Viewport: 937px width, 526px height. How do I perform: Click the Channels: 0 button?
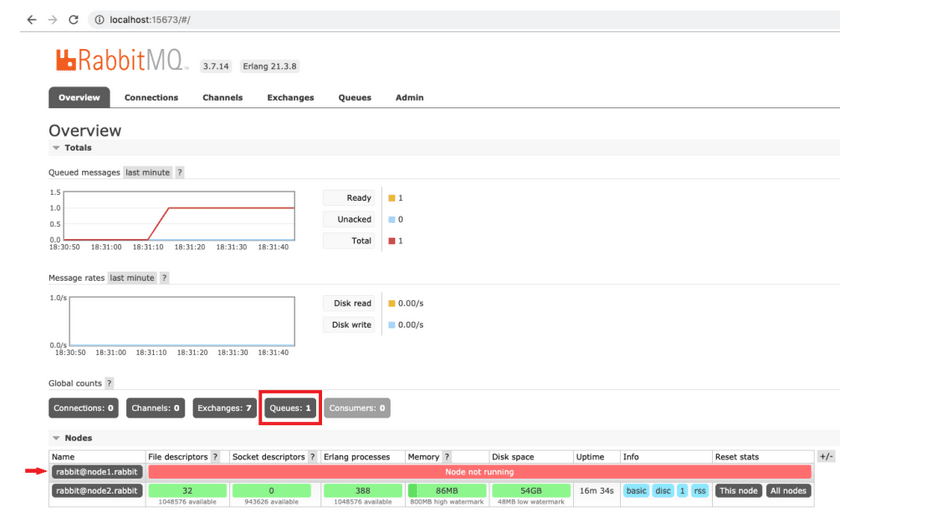tap(155, 408)
